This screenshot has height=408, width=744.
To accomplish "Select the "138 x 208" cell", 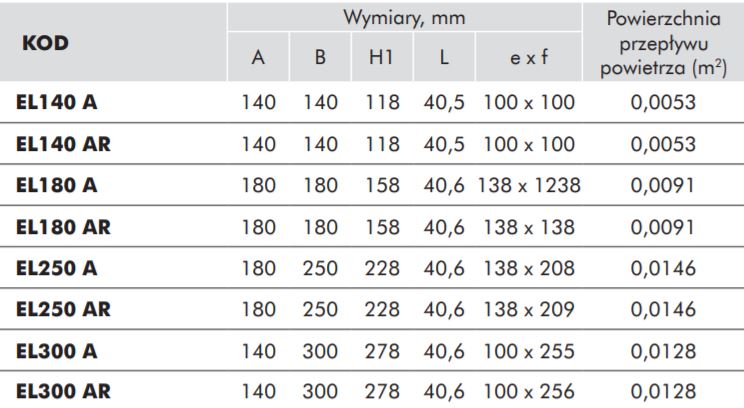I will click(529, 267).
